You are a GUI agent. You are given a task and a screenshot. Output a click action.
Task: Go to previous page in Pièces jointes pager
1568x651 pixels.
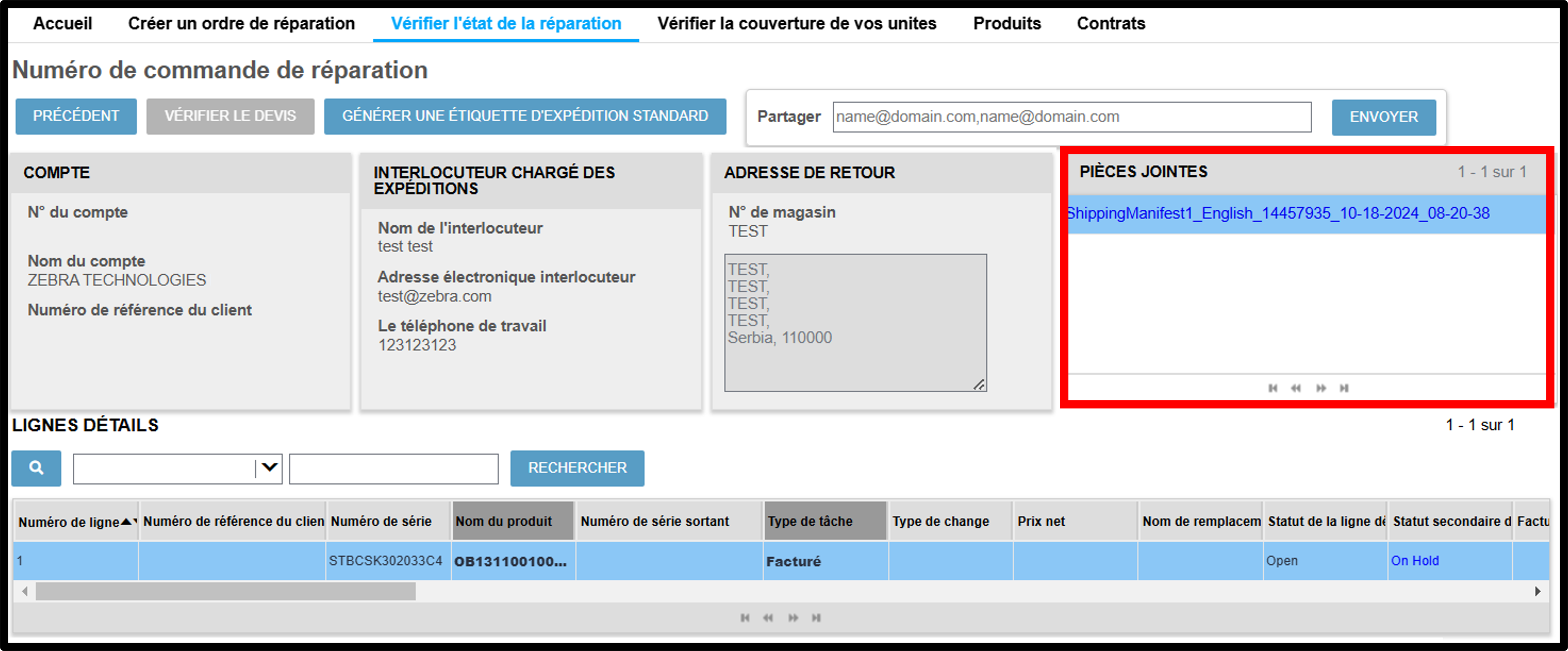(1296, 388)
